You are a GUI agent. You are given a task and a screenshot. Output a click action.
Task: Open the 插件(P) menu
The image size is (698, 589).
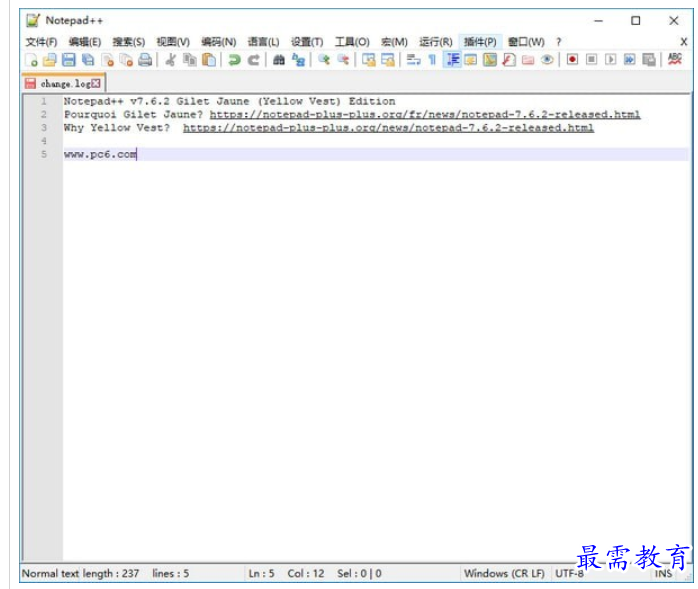(480, 42)
